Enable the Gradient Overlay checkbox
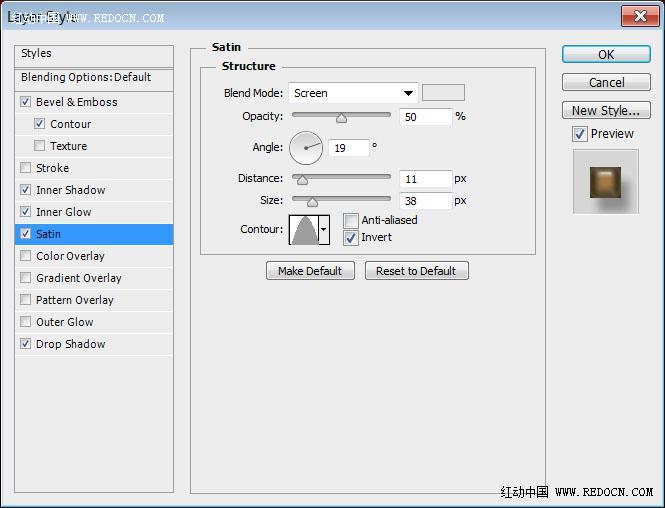This screenshot has height=508, width=665. (25, 278)
